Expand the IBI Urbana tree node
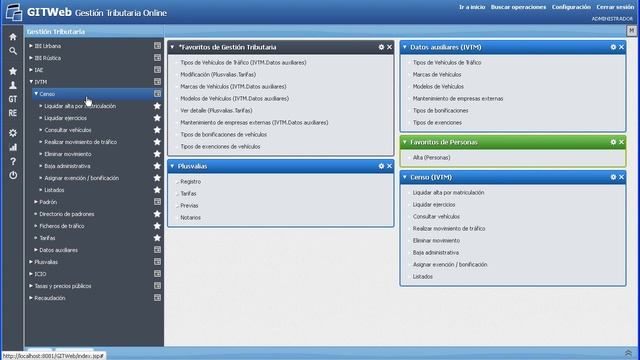The height and width of the screenshot is (360, 640). click(x=31, y=46)
